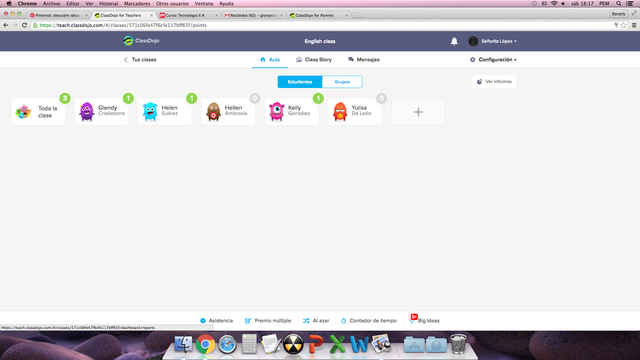
Task: Select the Toda la clase card
Action: [38, 111]
